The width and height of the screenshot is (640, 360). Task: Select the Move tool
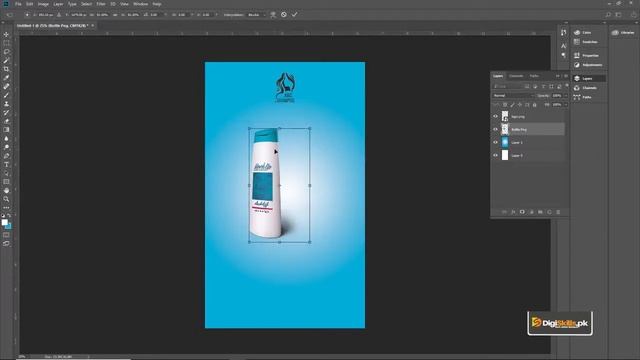click(6, 34)
